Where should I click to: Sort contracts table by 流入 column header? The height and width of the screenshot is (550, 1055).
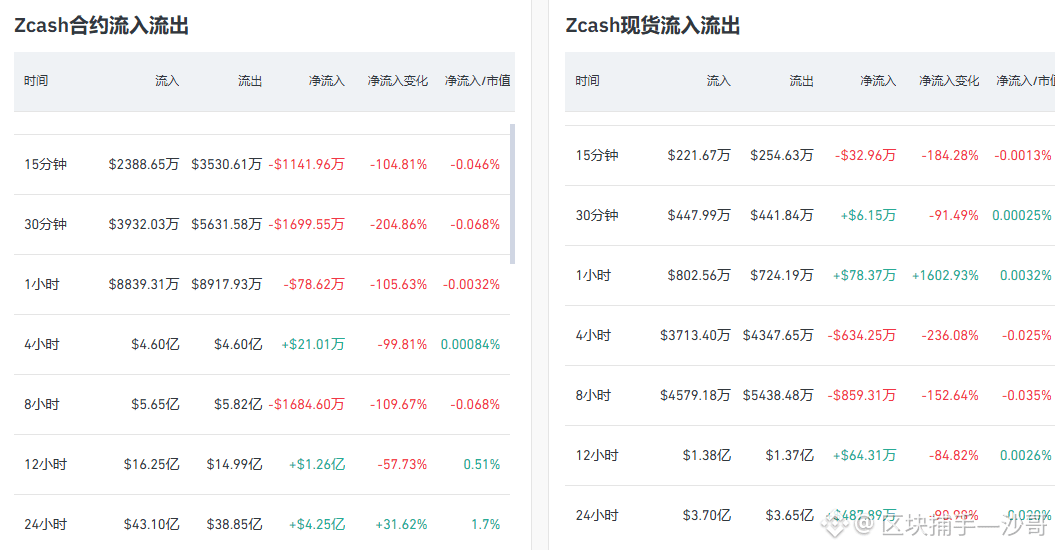pos(167,81)
